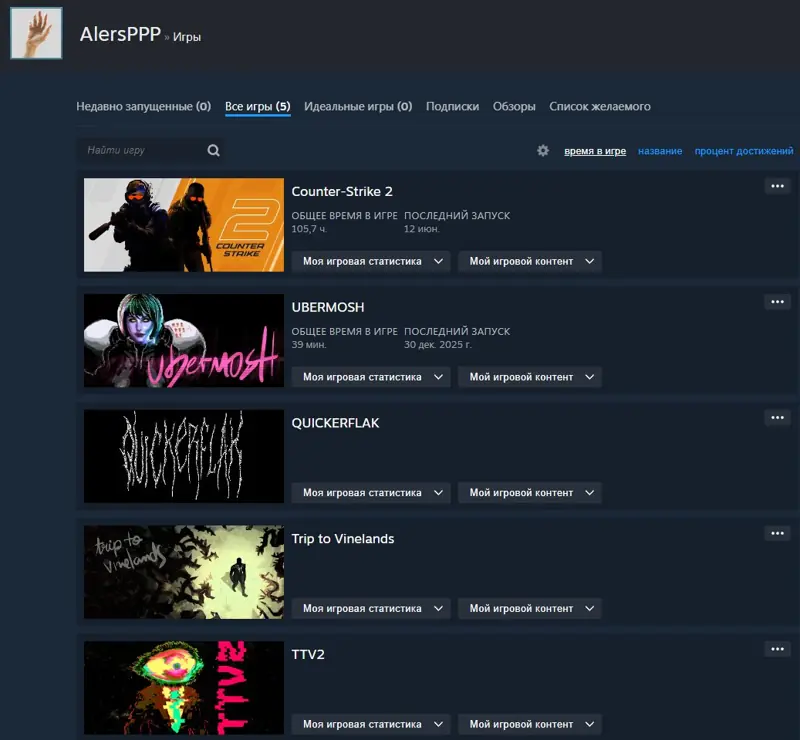This screenshot has height=740, width=800.
Task: Open the three-dot menu for Counter-Strike 2
Action: coord(778,186)
